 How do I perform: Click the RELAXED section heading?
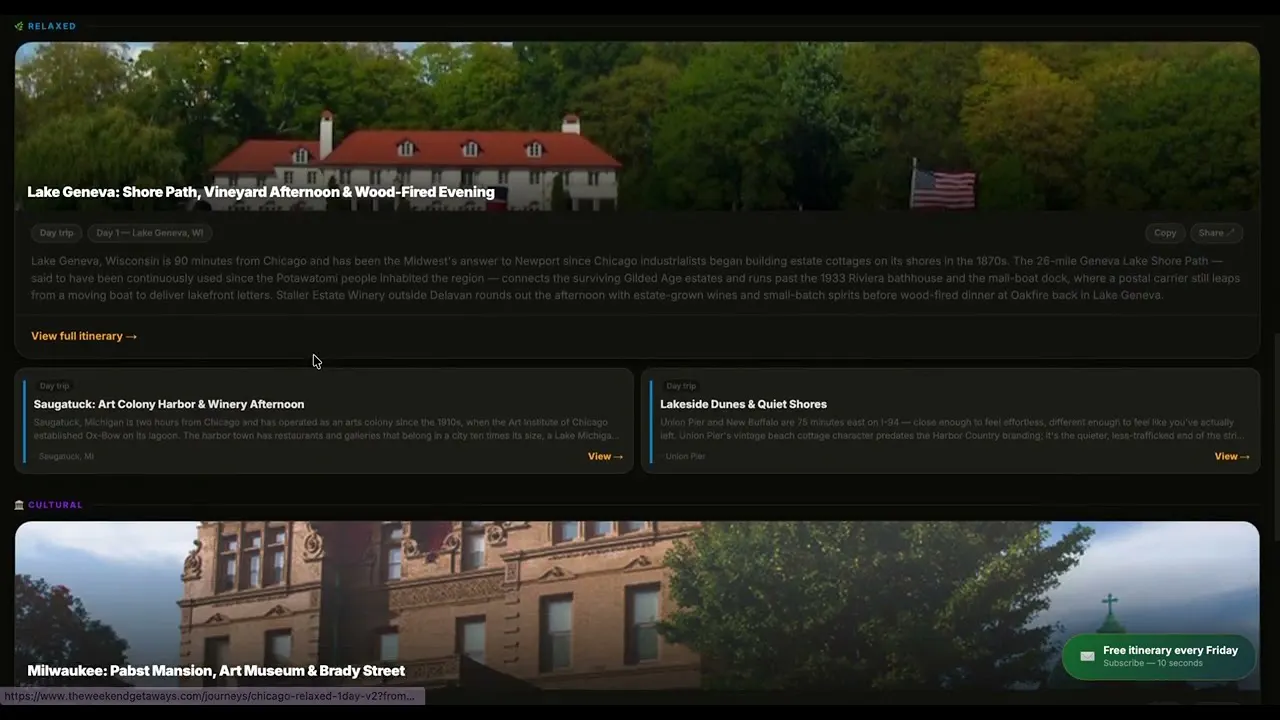(x=52, y=26)
